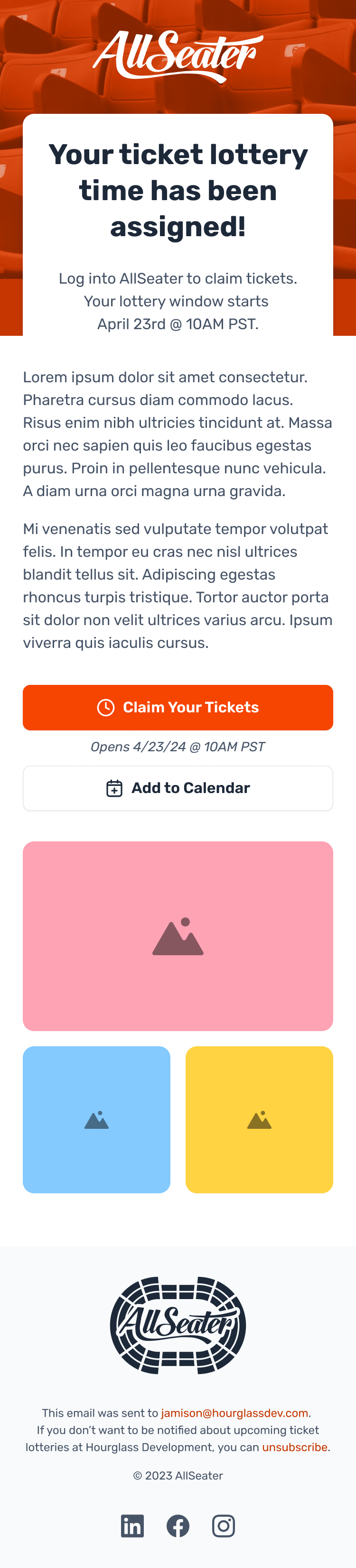Click the calendar plus icon

pos(114,788)
